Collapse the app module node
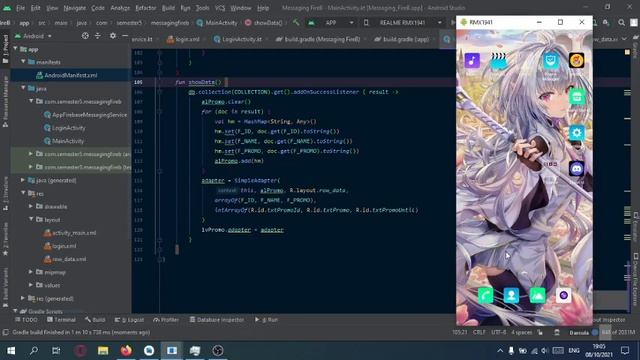The image size is (640, 360). (x=16, y=49)
